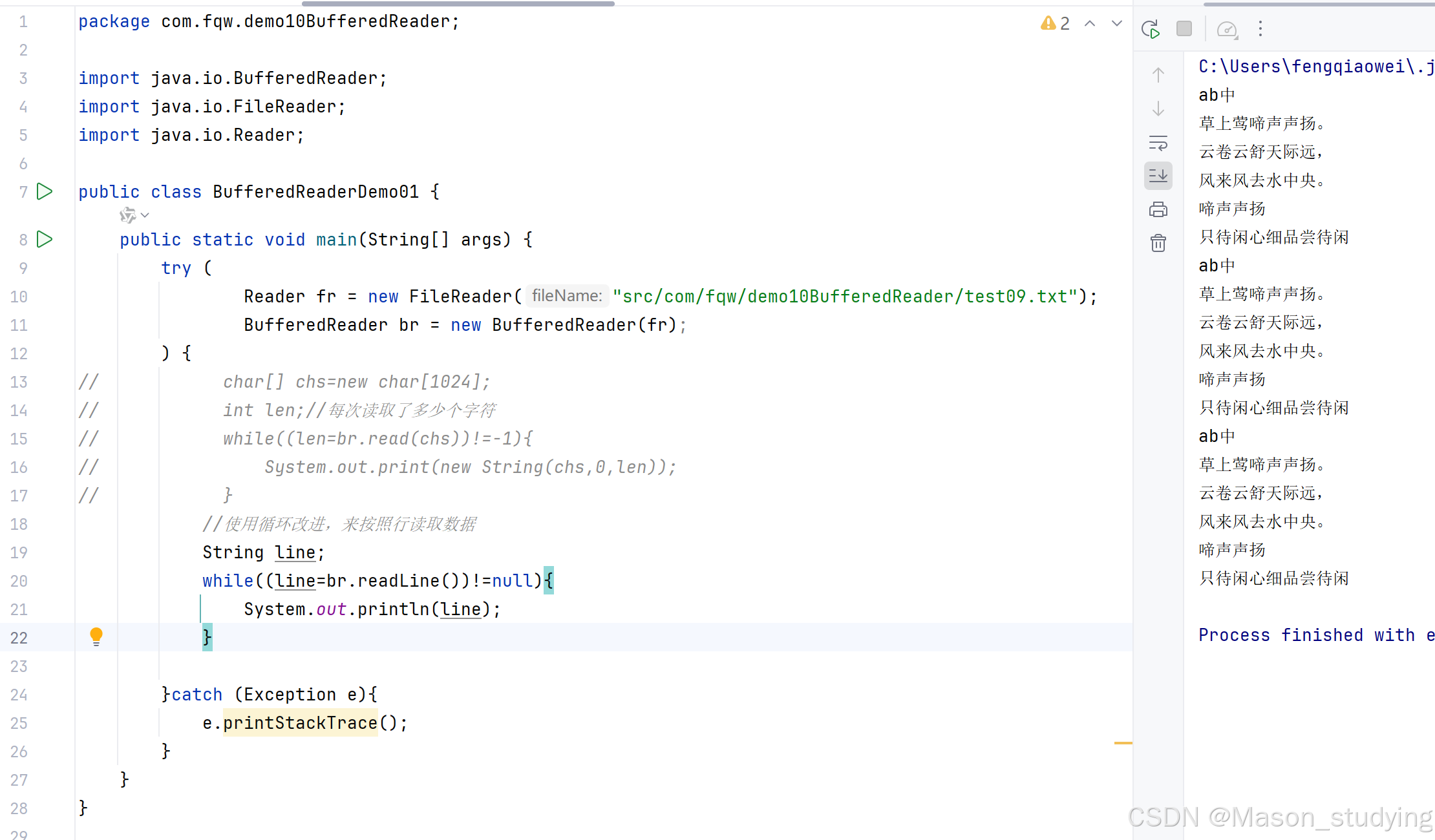Run class BufferedReaderDemo01 from gutter arrow

[45, 191]
